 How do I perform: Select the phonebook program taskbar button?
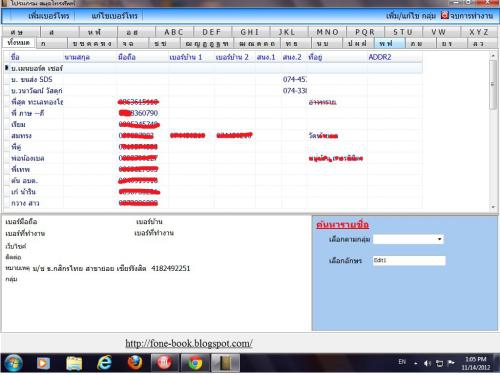[x=225, y=363]
